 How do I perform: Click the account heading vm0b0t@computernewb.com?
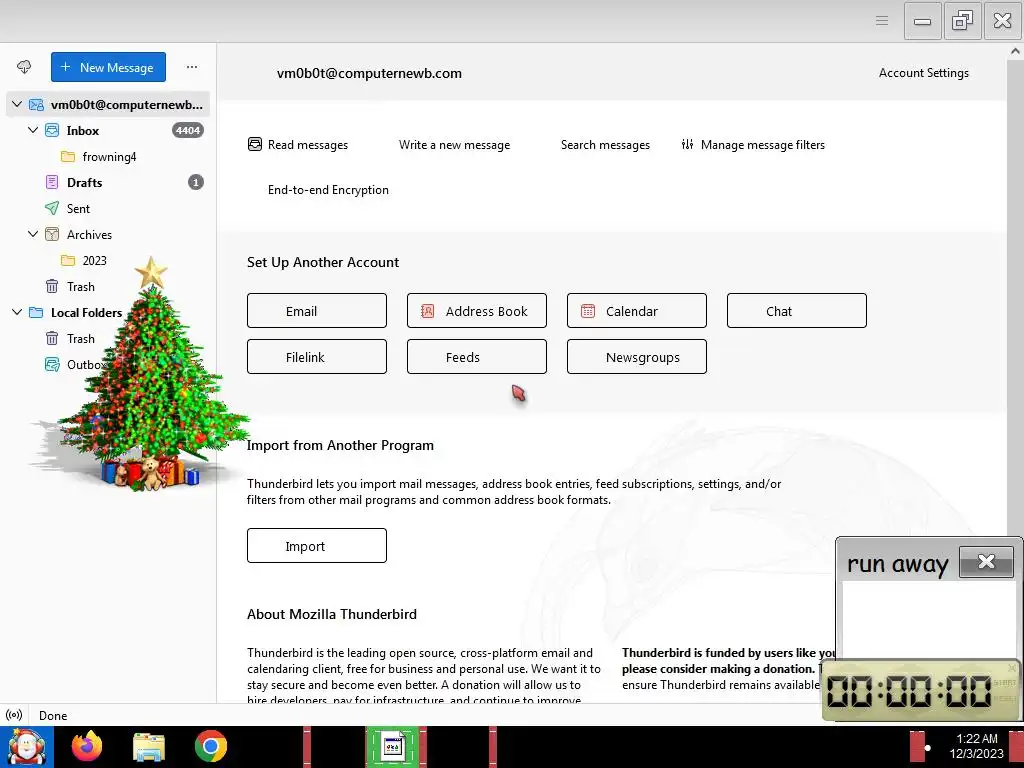[x=369, y=74]
